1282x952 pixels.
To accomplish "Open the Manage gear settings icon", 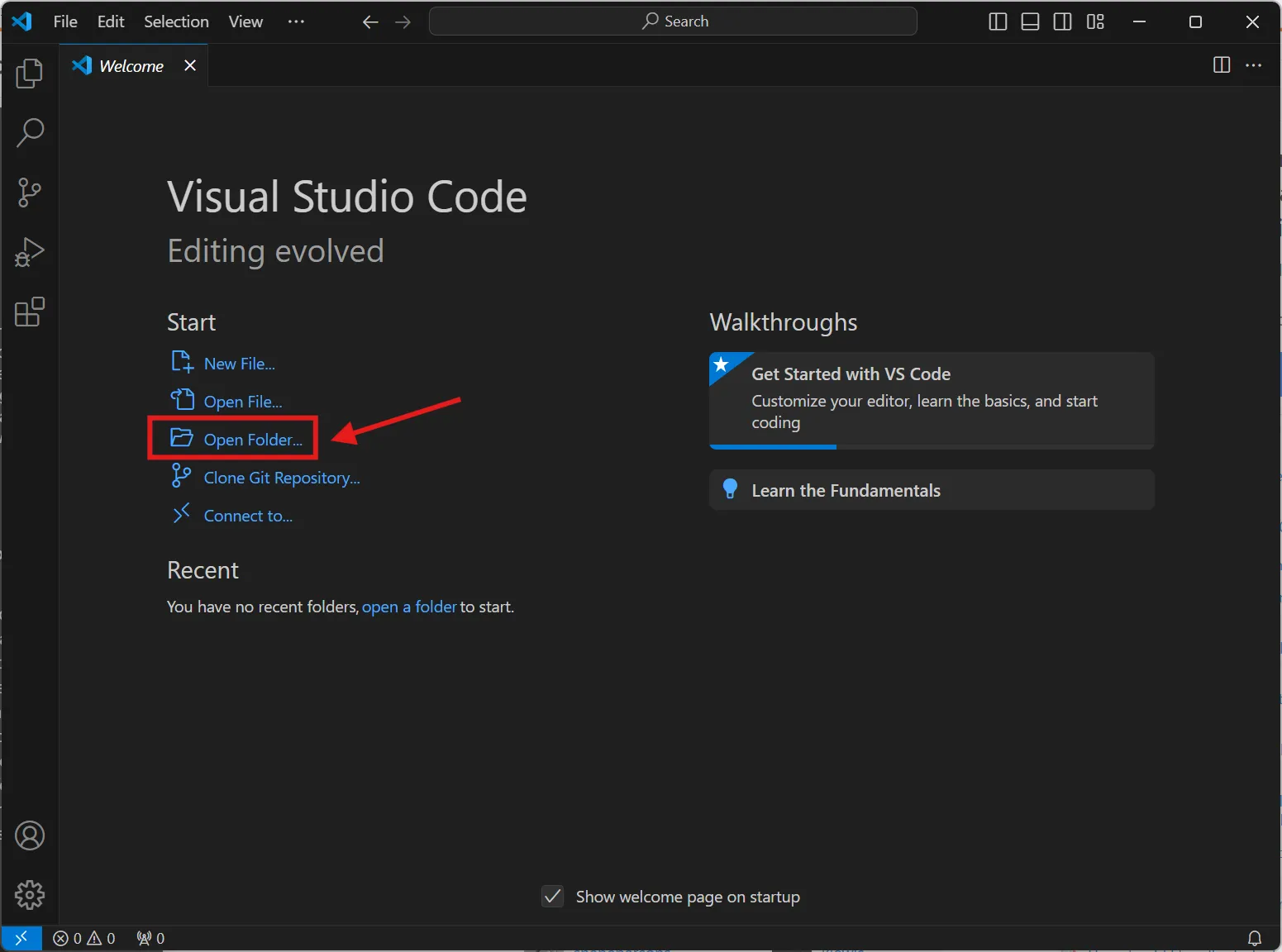I will [30, 895].
